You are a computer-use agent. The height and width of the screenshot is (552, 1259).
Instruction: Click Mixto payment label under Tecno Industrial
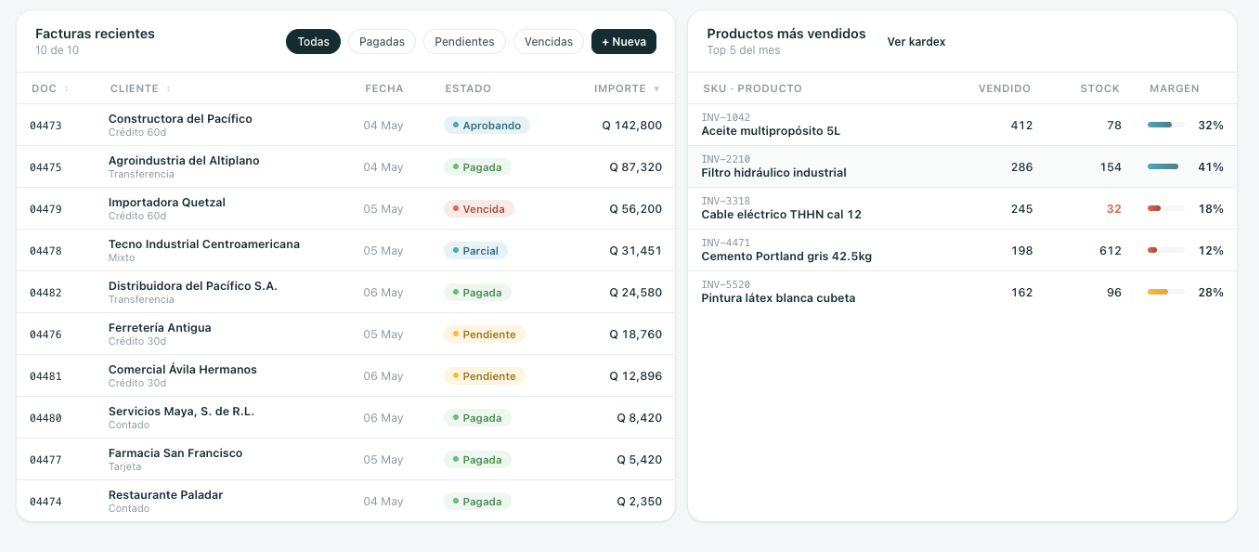122,258
